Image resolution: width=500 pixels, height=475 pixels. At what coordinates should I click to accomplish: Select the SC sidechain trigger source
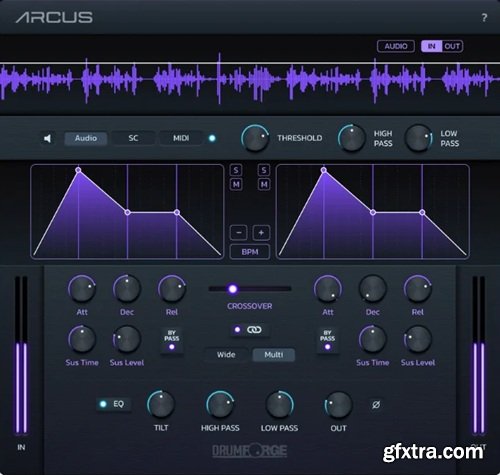(x=133, y=138)
